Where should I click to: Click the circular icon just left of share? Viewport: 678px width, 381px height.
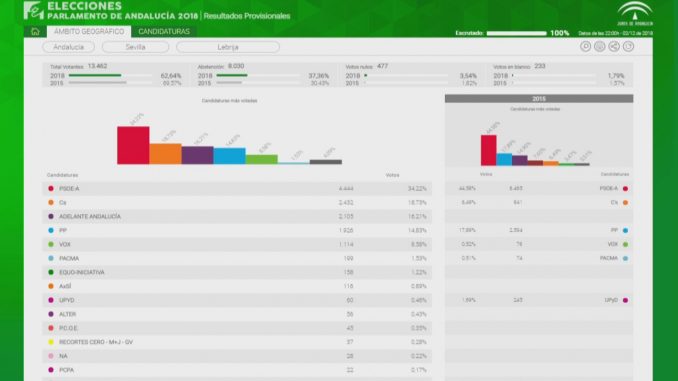pyautogui.click(x=600, y=46)
